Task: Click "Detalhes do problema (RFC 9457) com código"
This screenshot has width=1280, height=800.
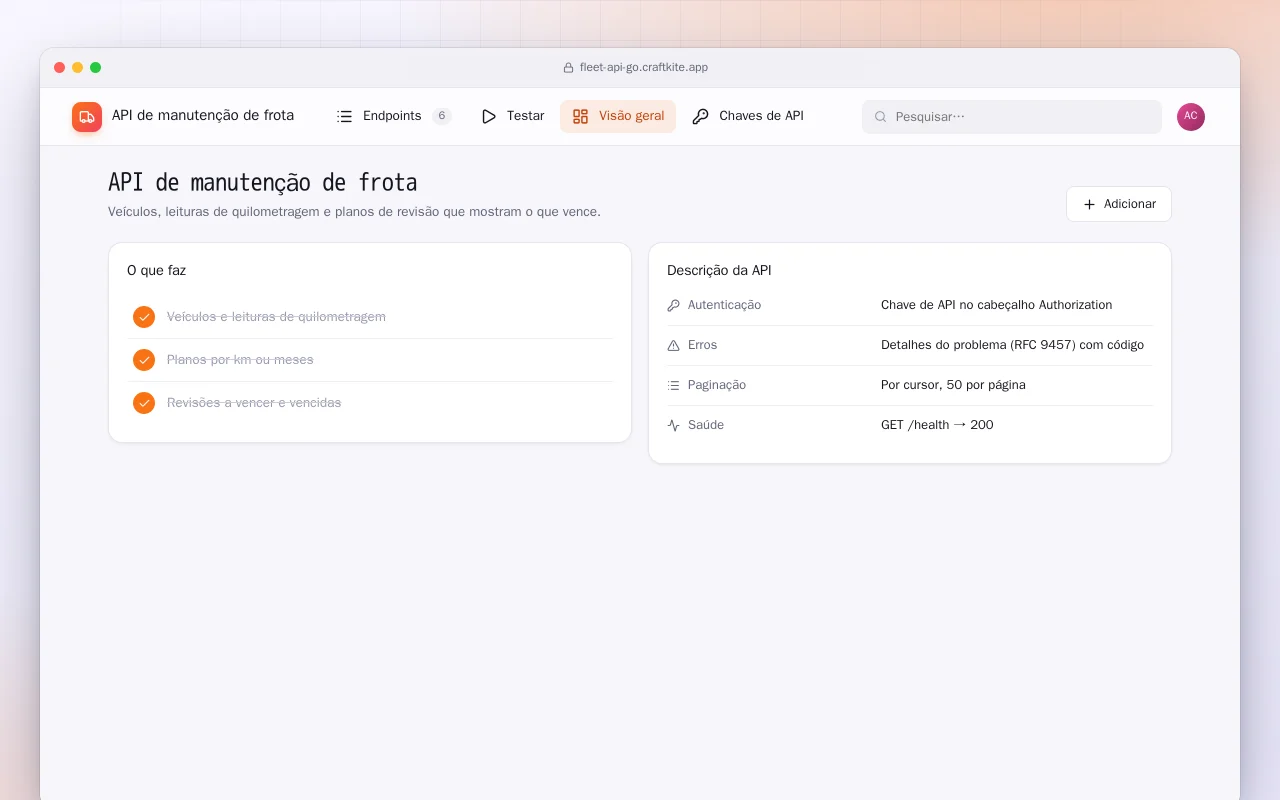Action: coord(1012,345)
